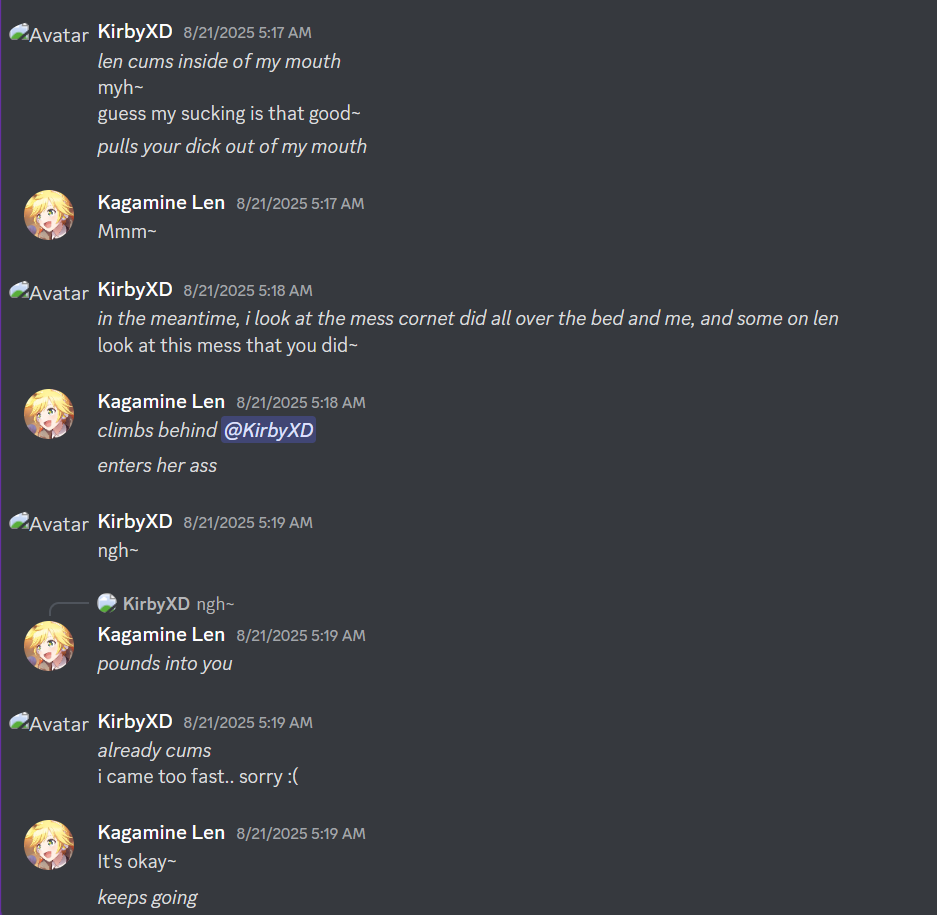This screenshot has height=915, width=937.
Task: Click the KirbyXD name in the reply preview
Action: click(x=156, y=604)
